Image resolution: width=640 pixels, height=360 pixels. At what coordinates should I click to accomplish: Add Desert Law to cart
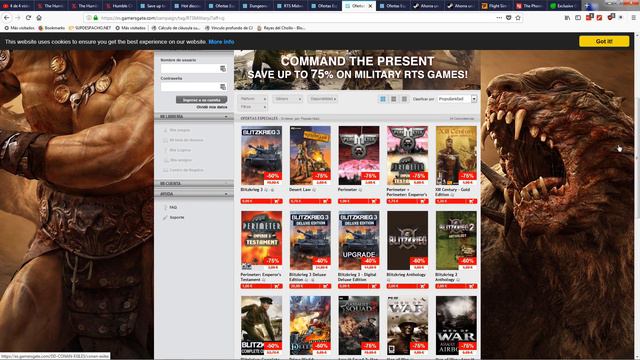325,201
